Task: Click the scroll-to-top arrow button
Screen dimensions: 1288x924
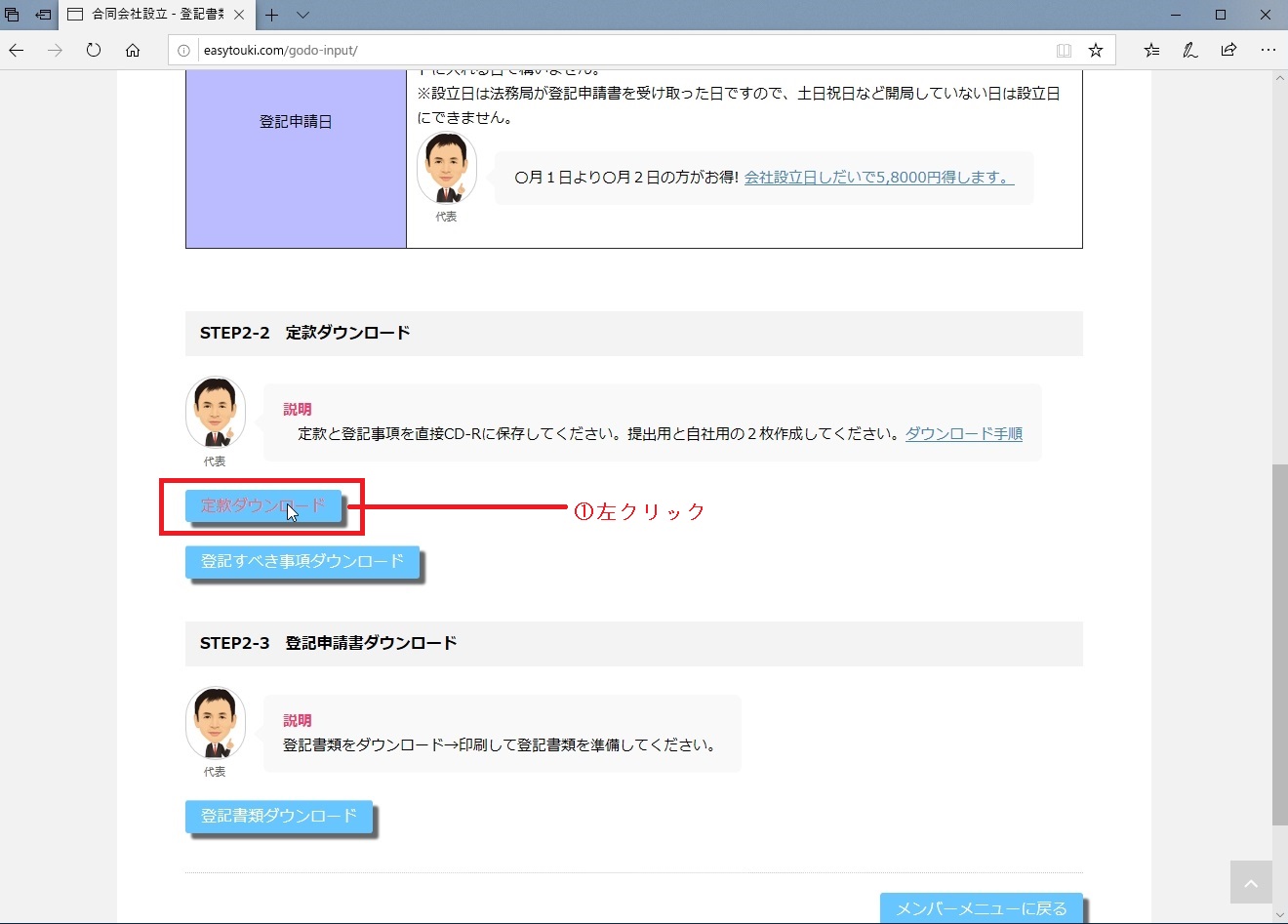Action: [1251, 882]
